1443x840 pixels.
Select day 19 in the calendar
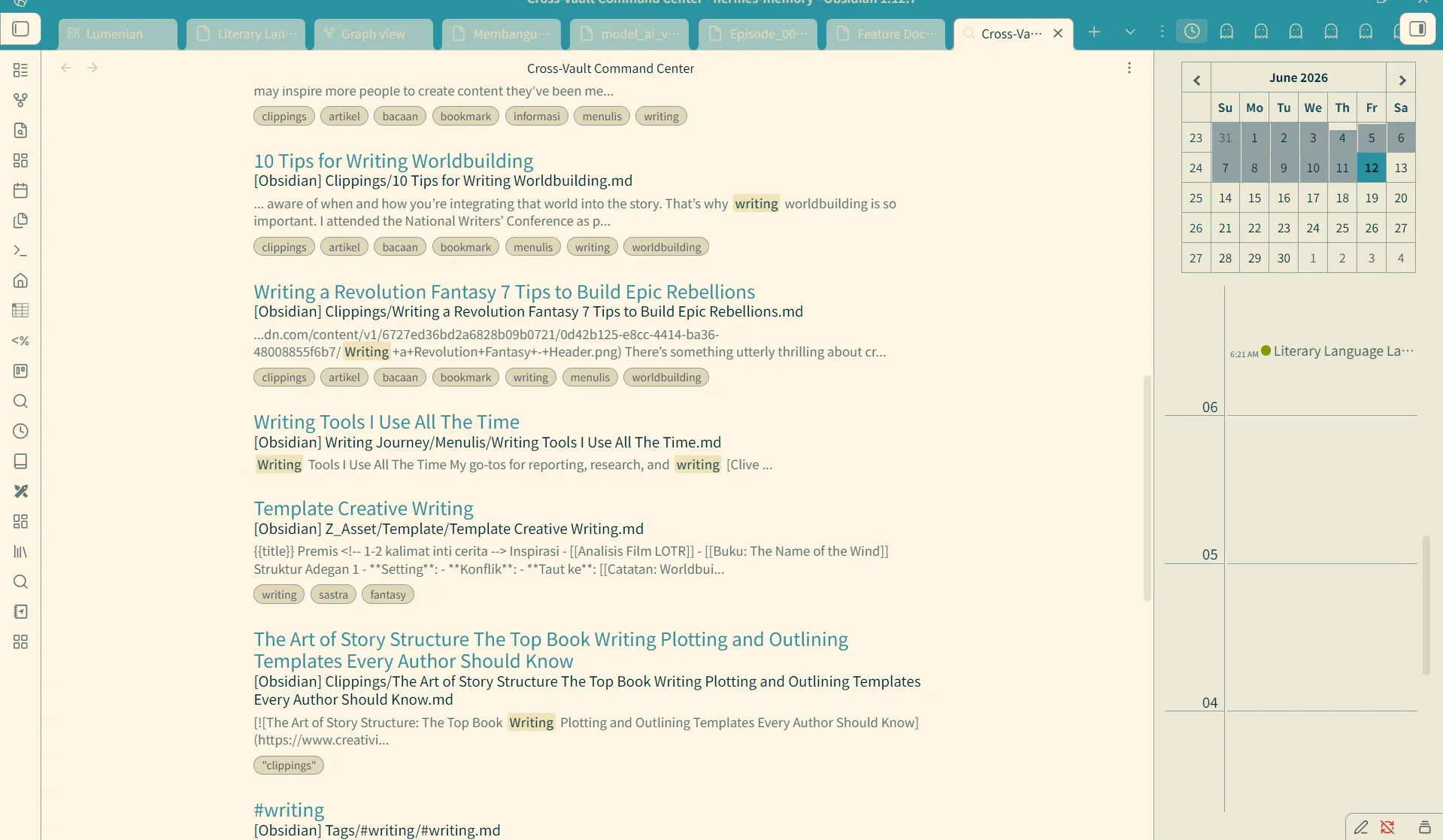point(1372,198)
